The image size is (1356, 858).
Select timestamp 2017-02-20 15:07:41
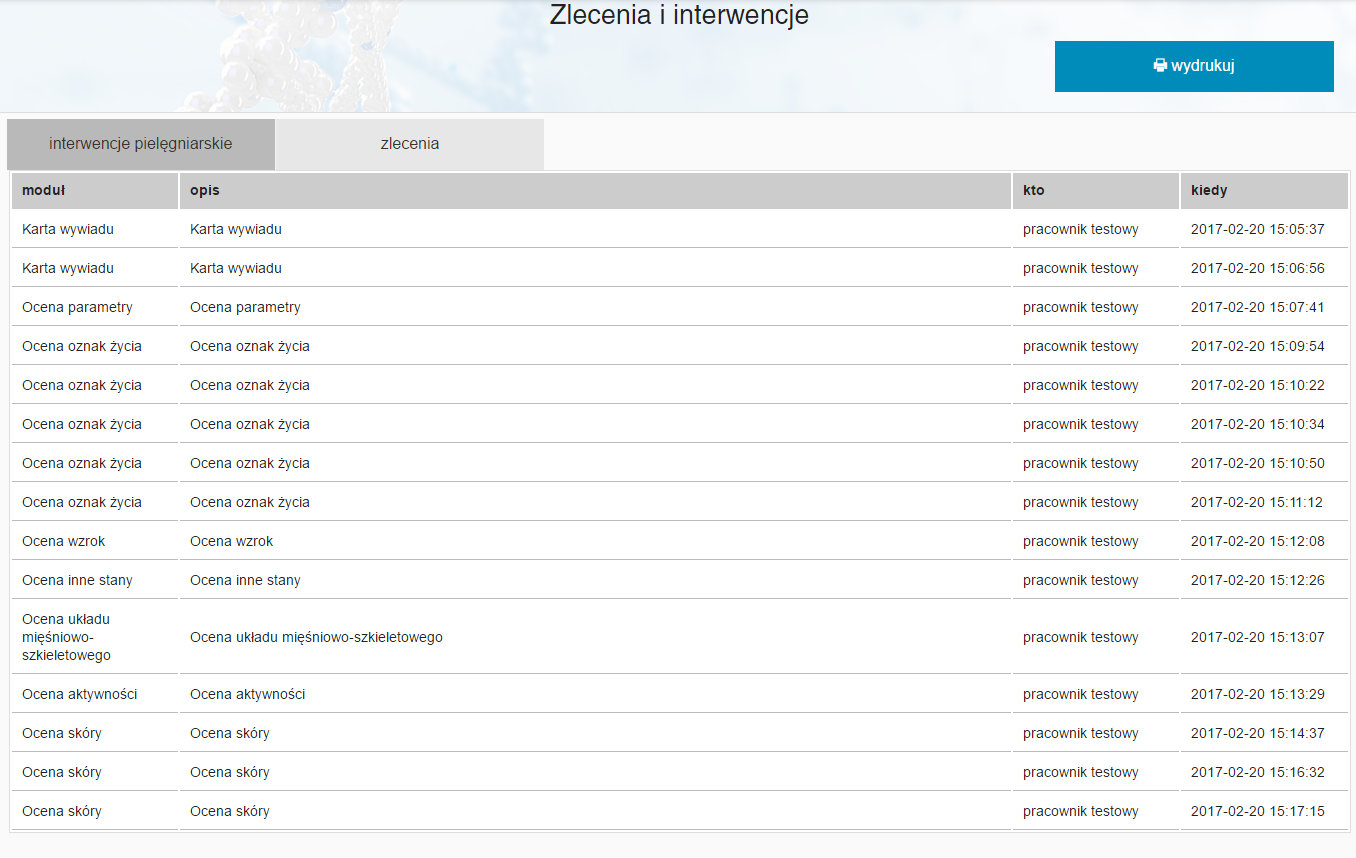pyautogui.click(x=1257, y=307)
